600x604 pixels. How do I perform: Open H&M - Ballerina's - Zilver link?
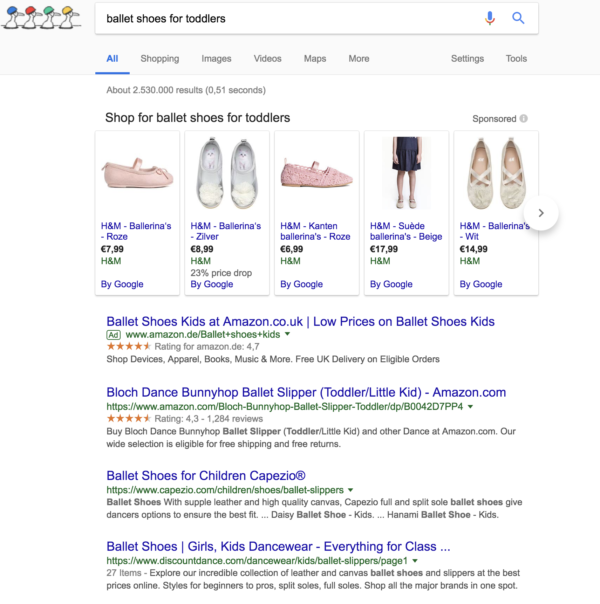pyautogui.click(x=226, y=231)
